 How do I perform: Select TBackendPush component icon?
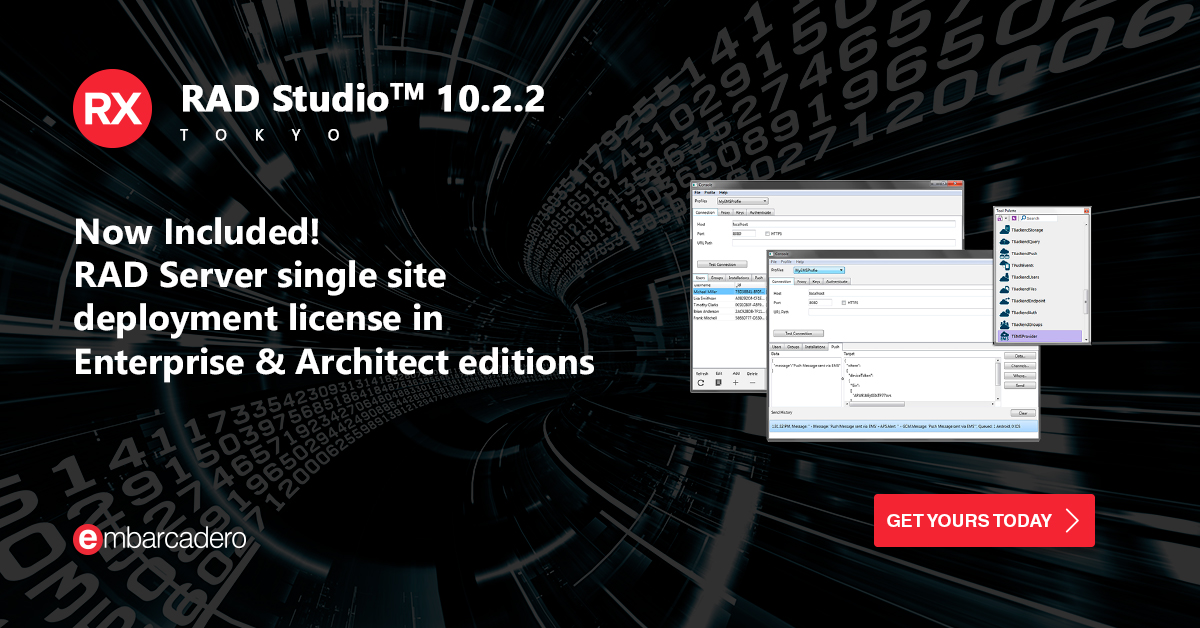tap(1005, 253)
